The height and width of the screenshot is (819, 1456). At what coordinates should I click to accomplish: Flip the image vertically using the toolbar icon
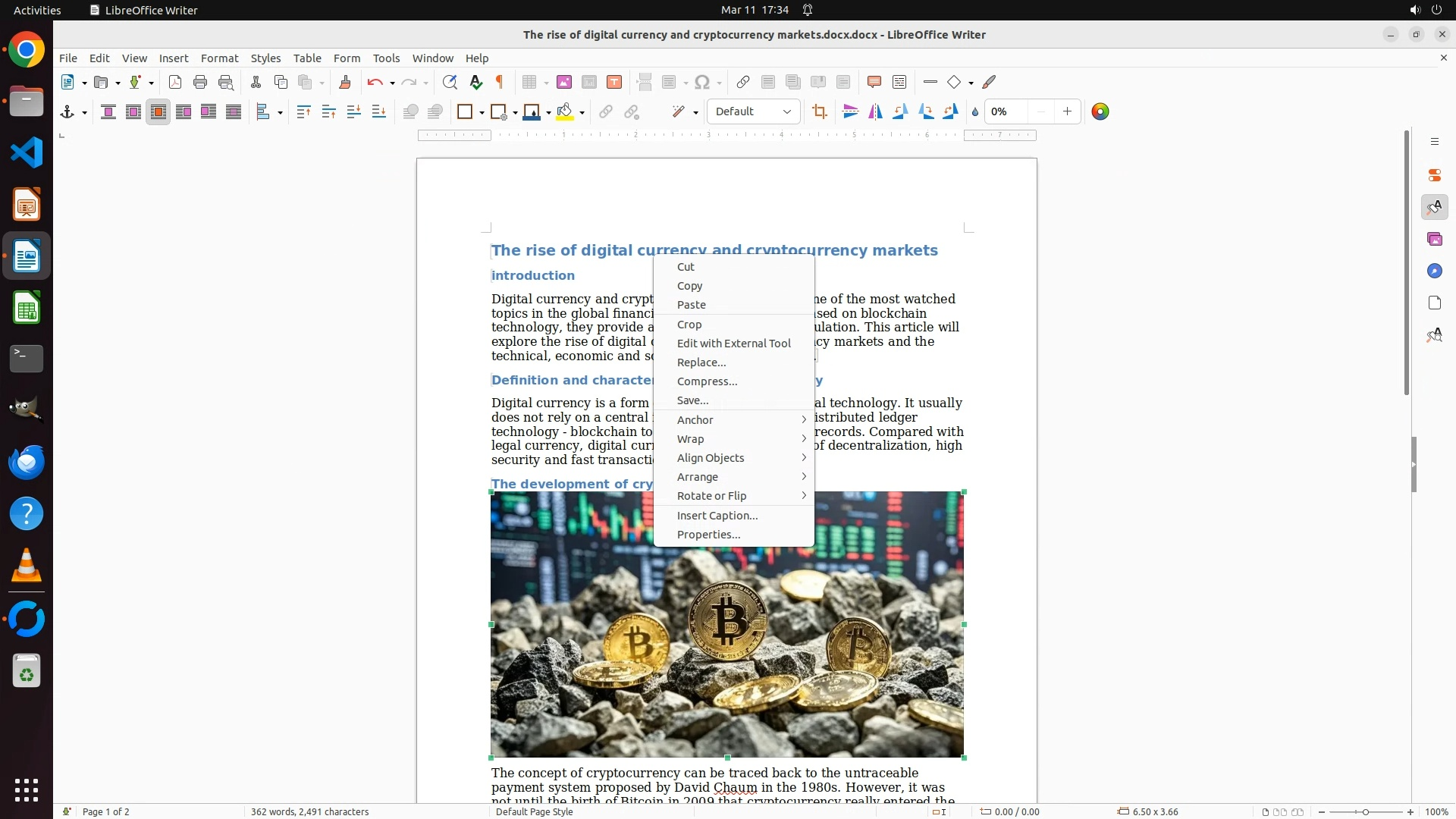tap(851, 112)
